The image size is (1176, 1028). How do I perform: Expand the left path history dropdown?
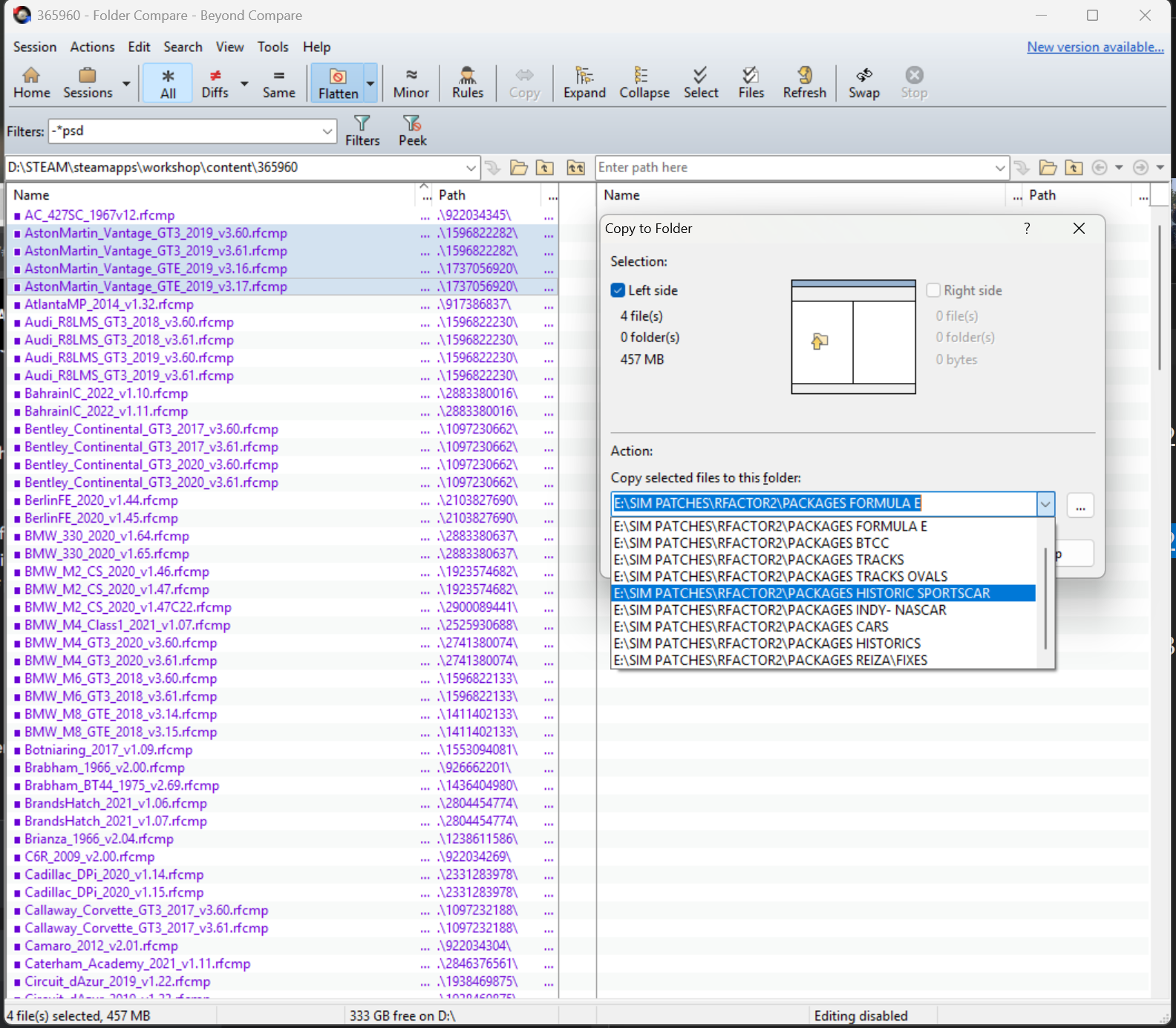click(471, 168)
